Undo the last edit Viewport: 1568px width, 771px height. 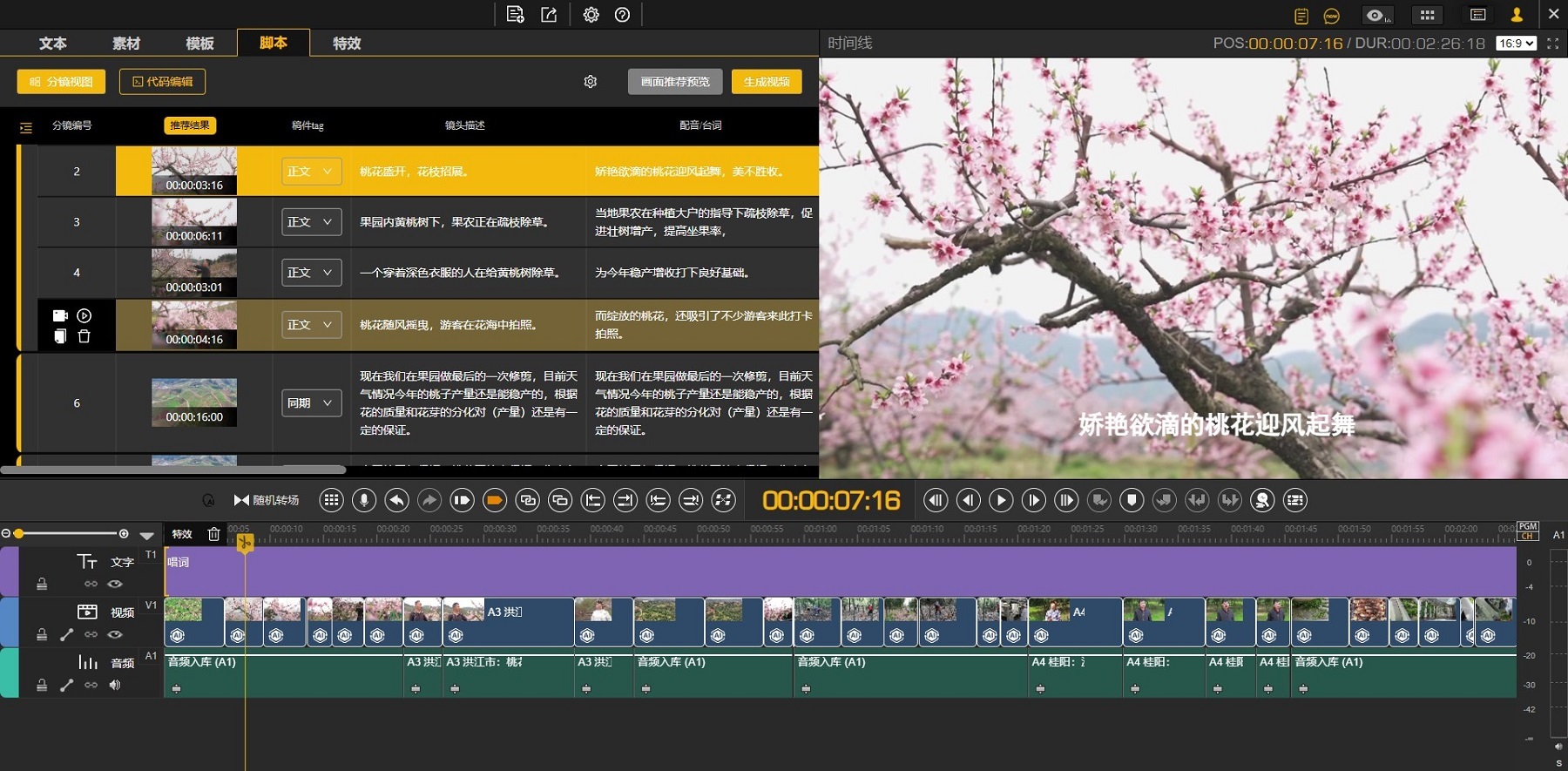click(396, 500)
